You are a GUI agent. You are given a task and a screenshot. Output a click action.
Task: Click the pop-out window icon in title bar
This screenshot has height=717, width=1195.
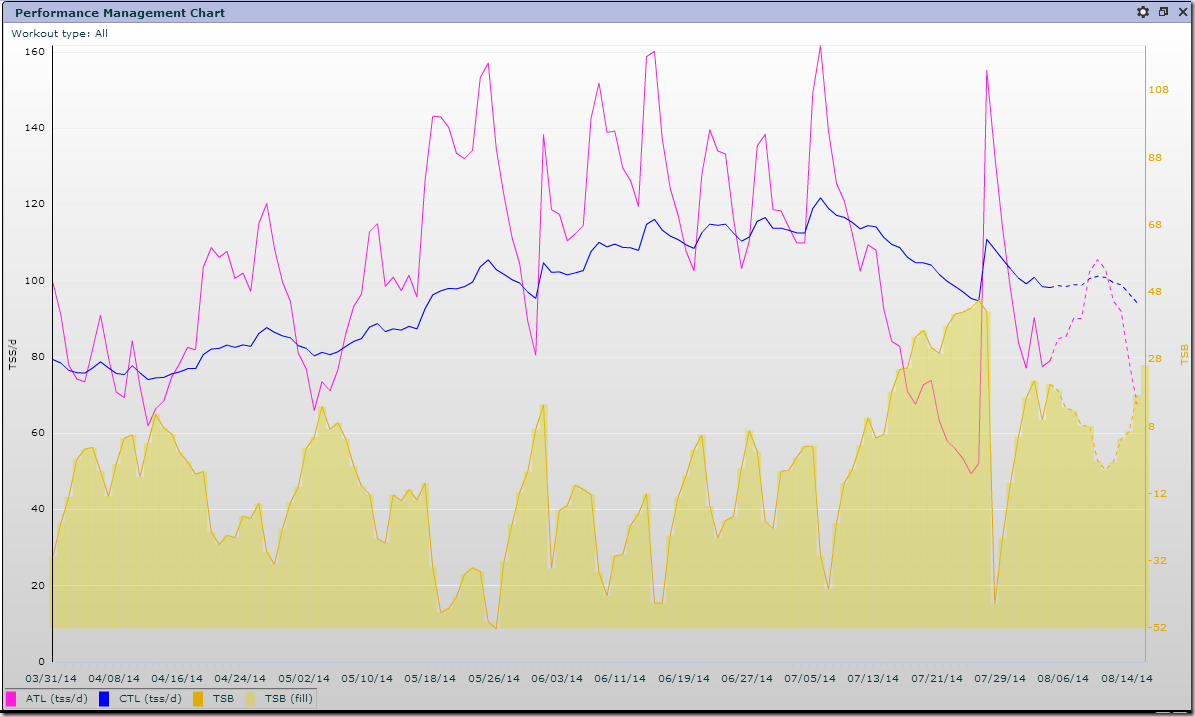click(1163, 12)
